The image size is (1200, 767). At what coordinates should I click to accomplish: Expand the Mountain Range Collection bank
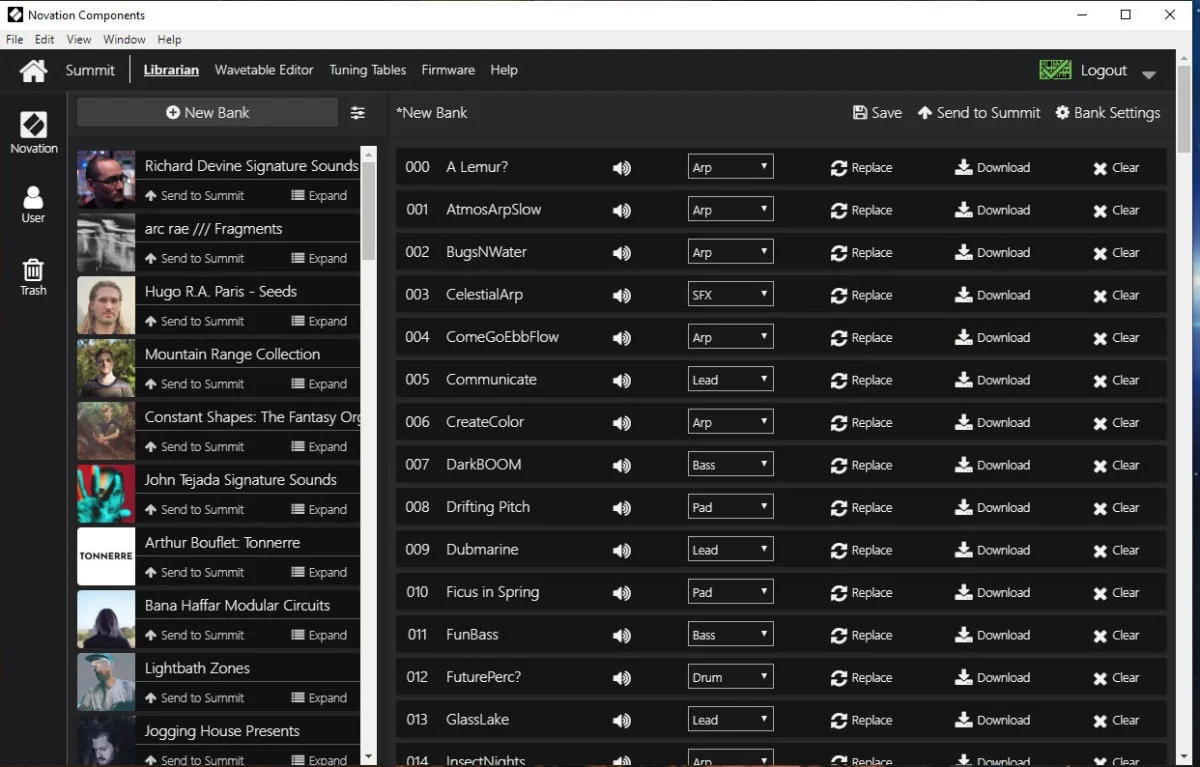pyautogui.click(x=319, y=384)
